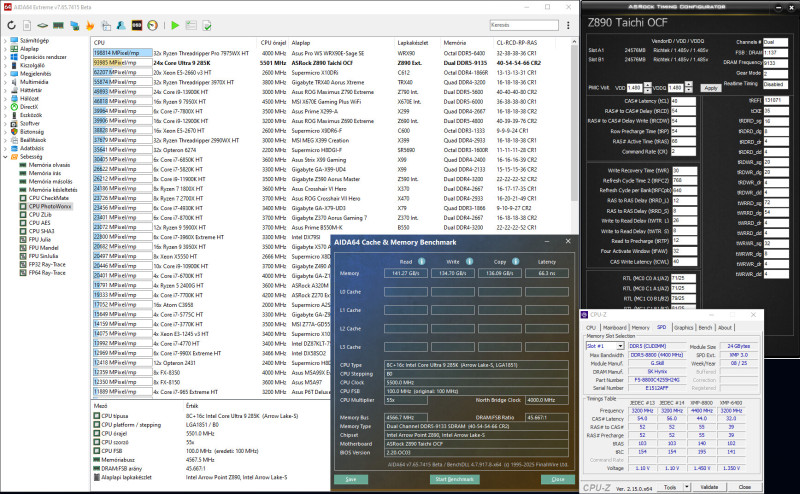Select FPU Julia benchmark in tree

tap(40, 239)
